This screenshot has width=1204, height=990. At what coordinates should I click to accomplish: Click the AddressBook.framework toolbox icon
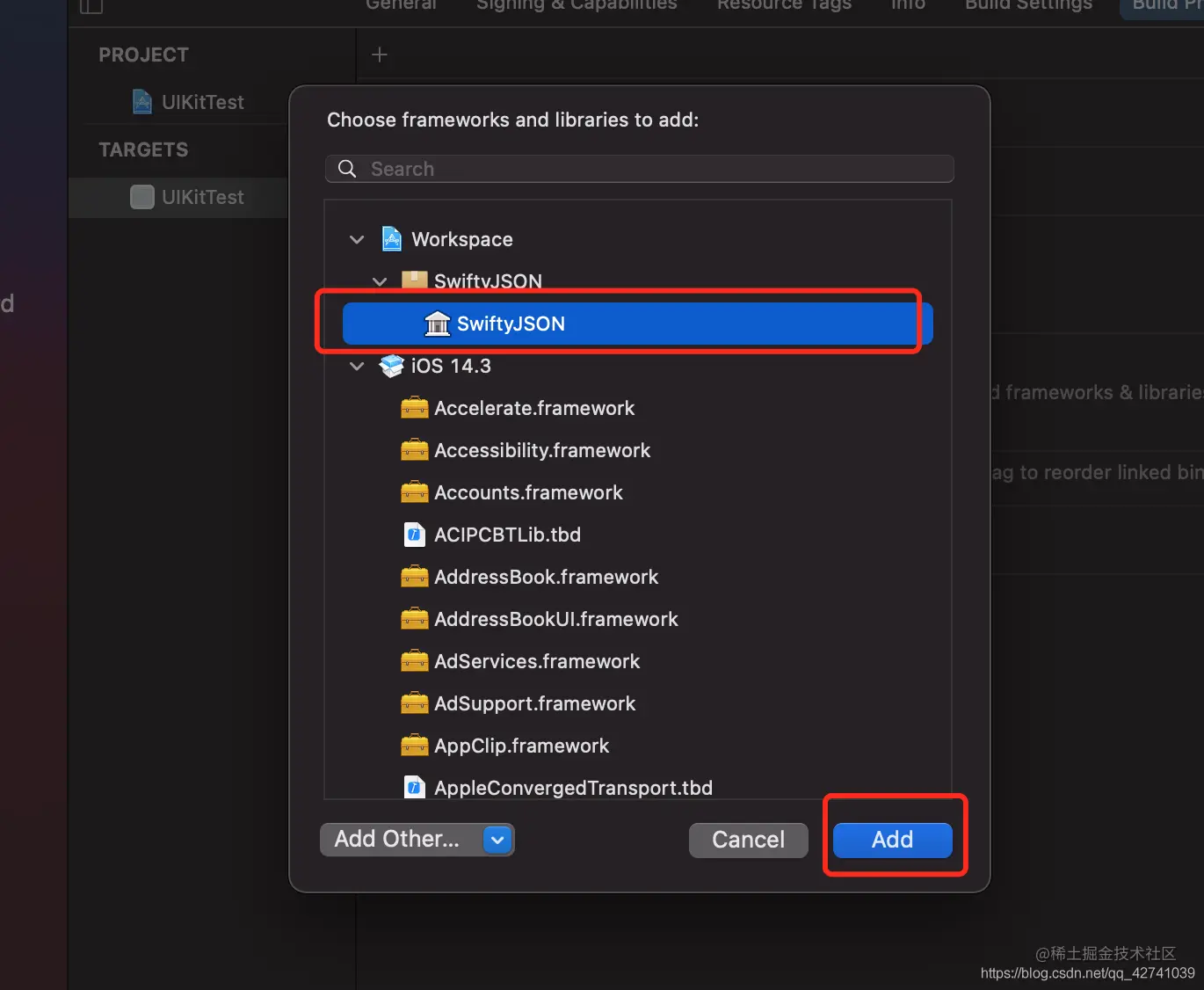[x=414, y=577]
